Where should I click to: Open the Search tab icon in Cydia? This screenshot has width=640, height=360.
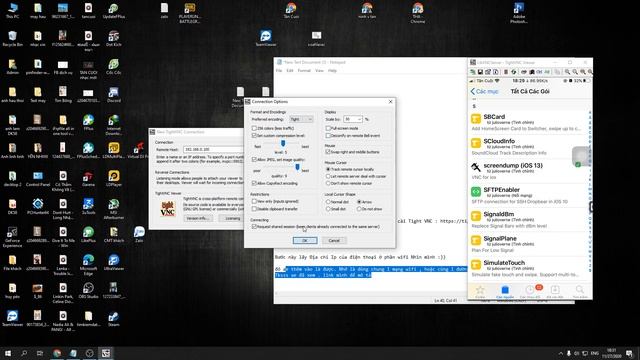[x=580, y=291]
